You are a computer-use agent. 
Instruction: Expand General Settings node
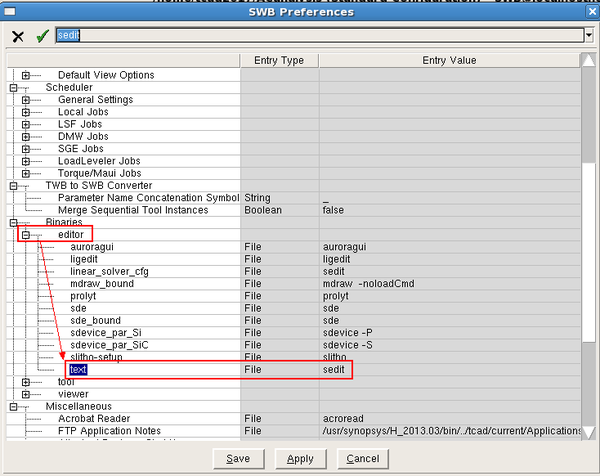click(26, 100)
